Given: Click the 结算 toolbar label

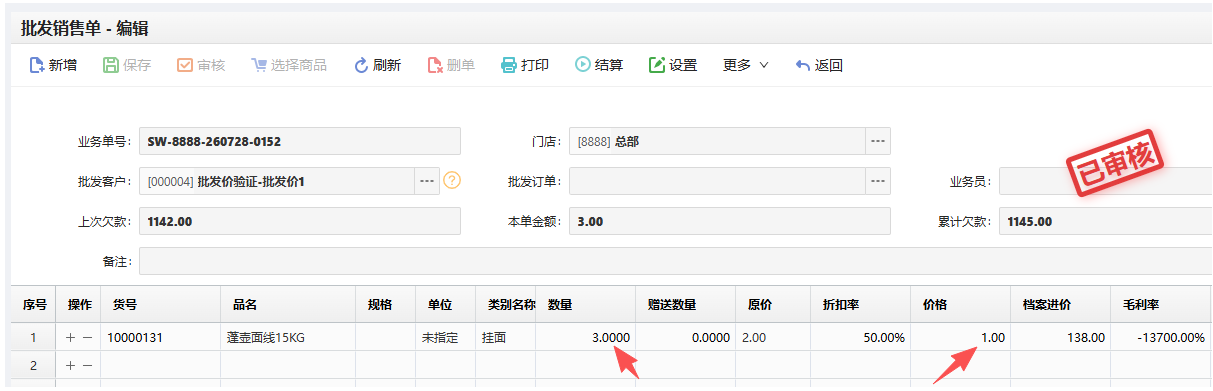Looking at the screenshot, I should pos(609,66).
